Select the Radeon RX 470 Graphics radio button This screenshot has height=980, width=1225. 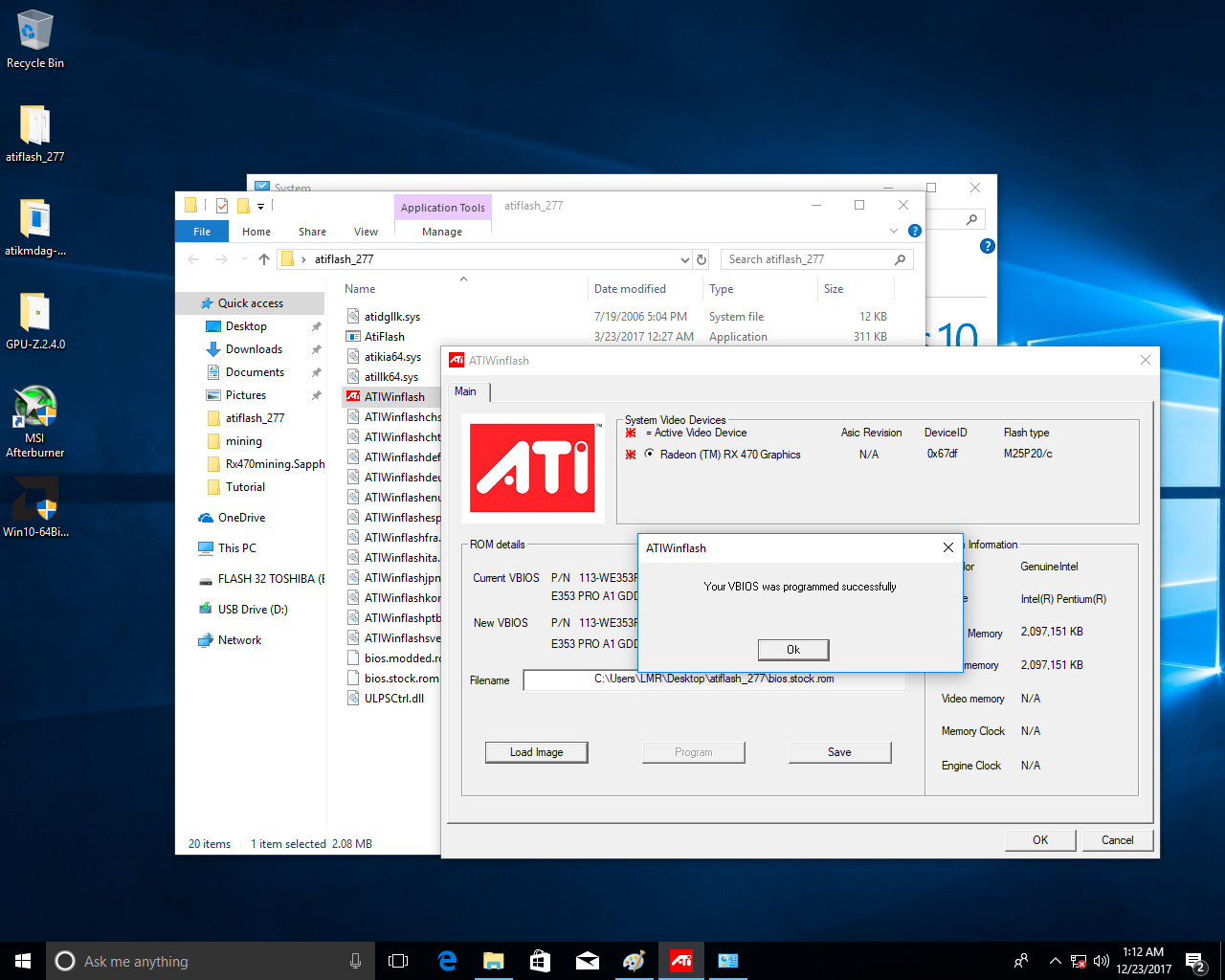tap(650, 455)
